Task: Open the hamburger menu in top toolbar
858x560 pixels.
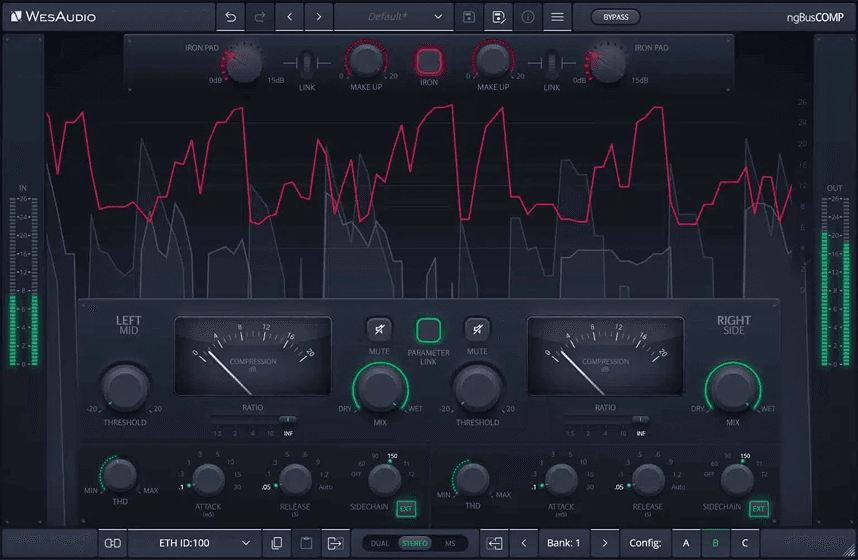Action: (557, 17)
